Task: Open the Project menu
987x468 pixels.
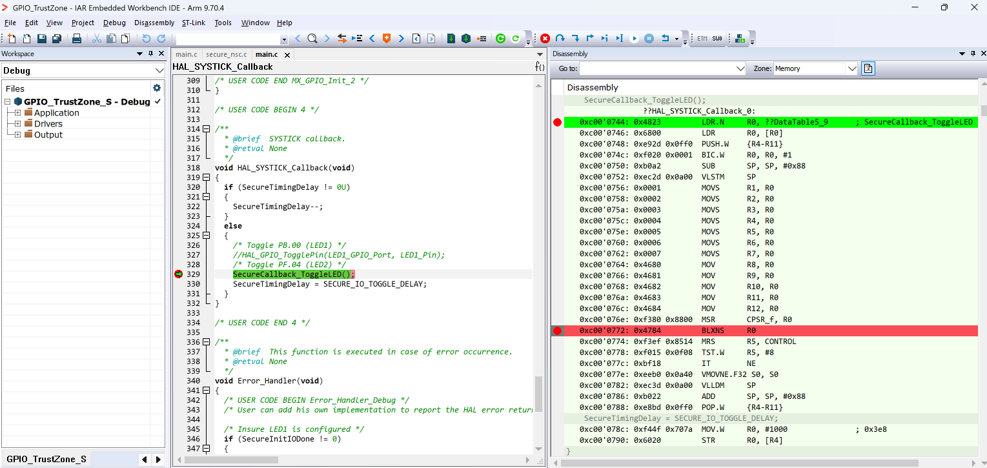Action: (x=82, y=23)
